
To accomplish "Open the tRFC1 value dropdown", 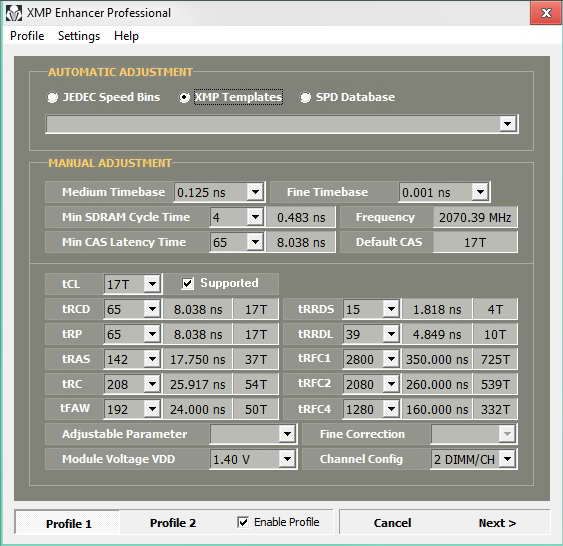I will (x=391, y=359).
